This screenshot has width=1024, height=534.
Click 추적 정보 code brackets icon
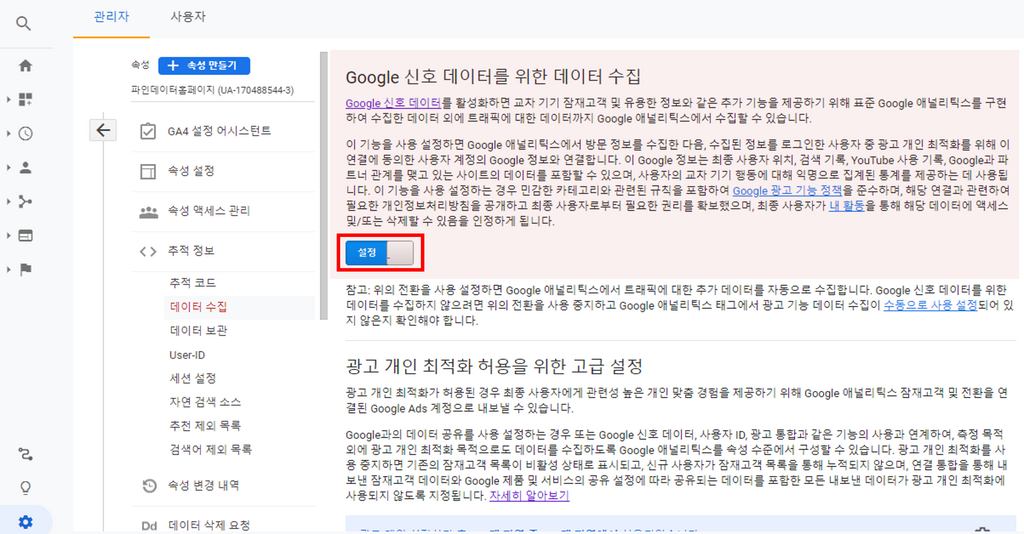pos(148,251)
